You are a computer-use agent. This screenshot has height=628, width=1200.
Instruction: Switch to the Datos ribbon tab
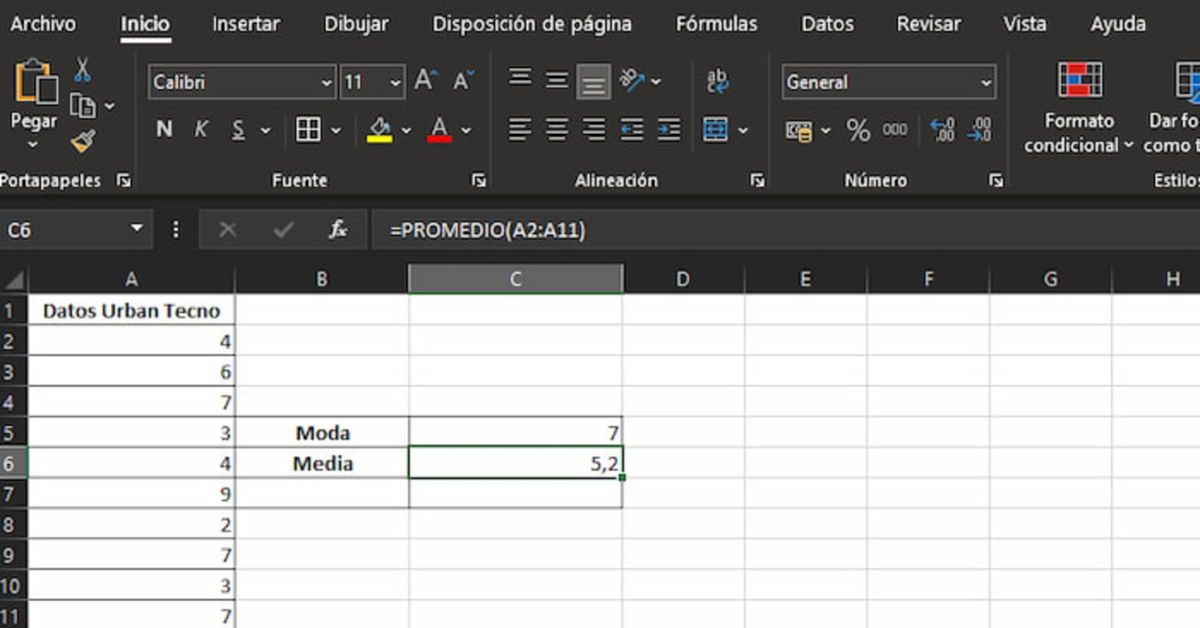(827, 23)
